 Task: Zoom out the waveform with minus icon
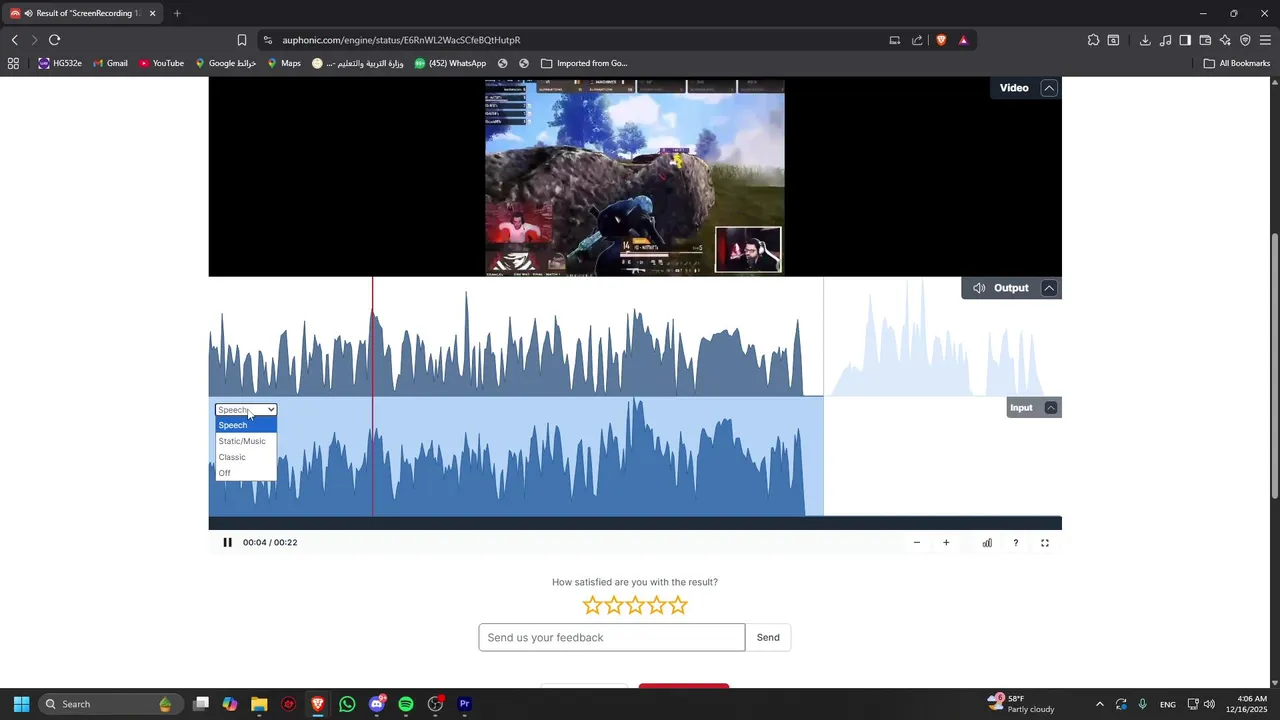click(x=916, y=543)
